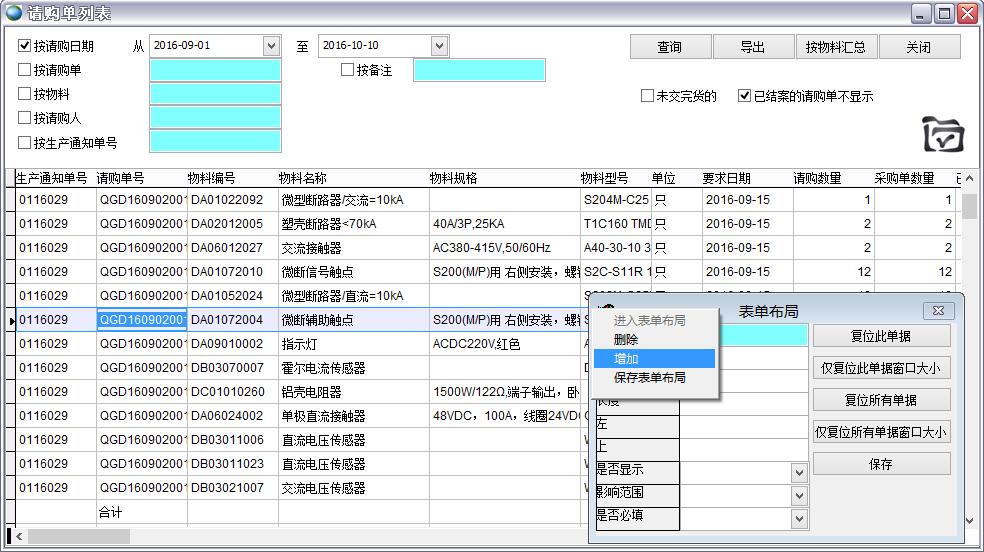984x552 pixels.
Task: Enable the 按请购单 filter checkbox
Action: 25,70
